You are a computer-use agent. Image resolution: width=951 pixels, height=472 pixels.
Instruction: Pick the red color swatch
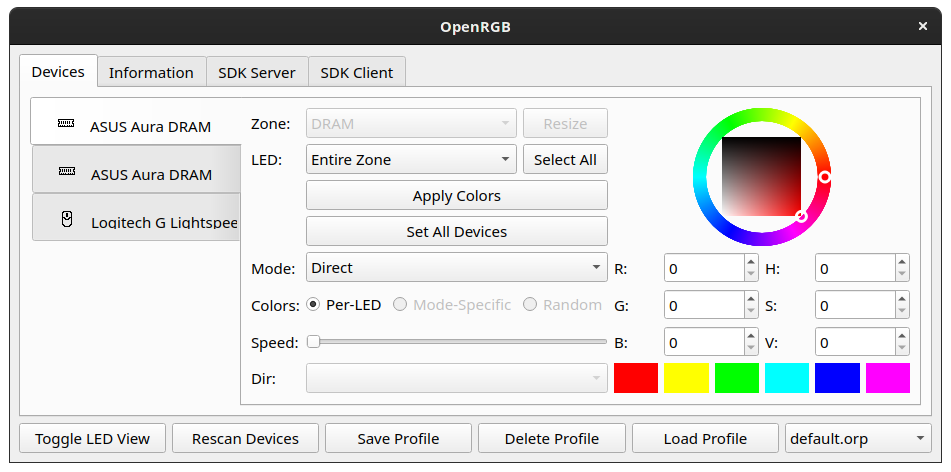pos(636,378)
